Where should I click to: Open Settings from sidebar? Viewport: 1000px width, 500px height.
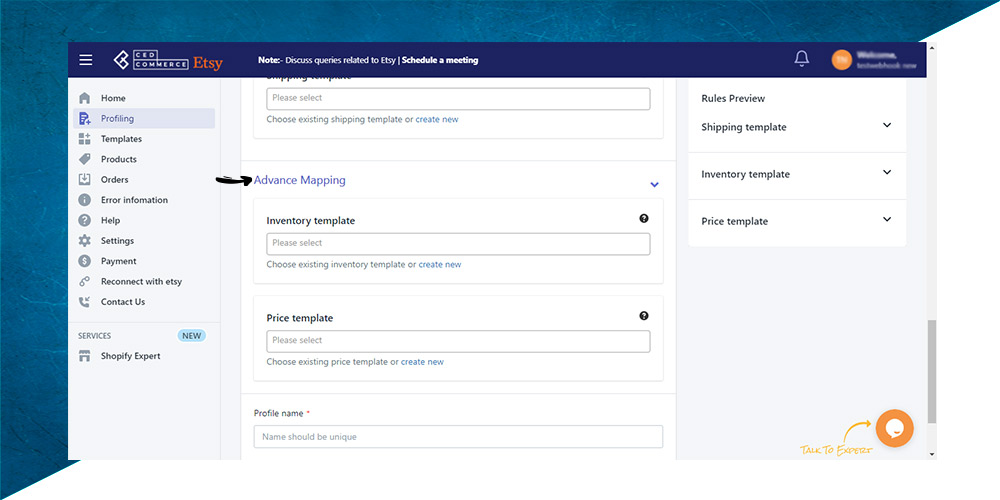point(117,241)
